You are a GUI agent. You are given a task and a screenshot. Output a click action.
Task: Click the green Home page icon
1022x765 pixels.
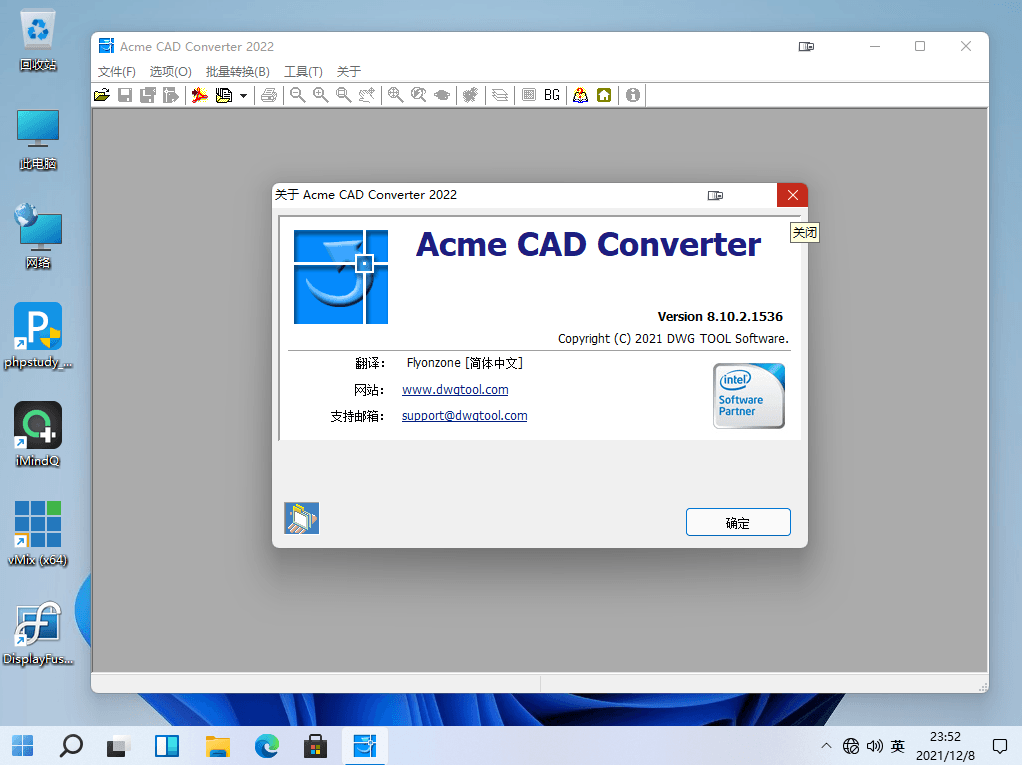pos(604,95)
